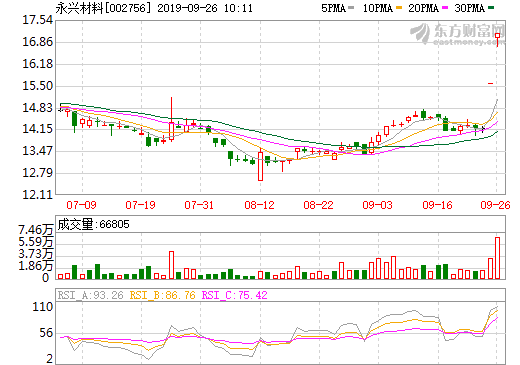Click the 12.11 price axis label
Image resolution: width=520 pixels, height=365 pixels.
click(x=38, y=195)
